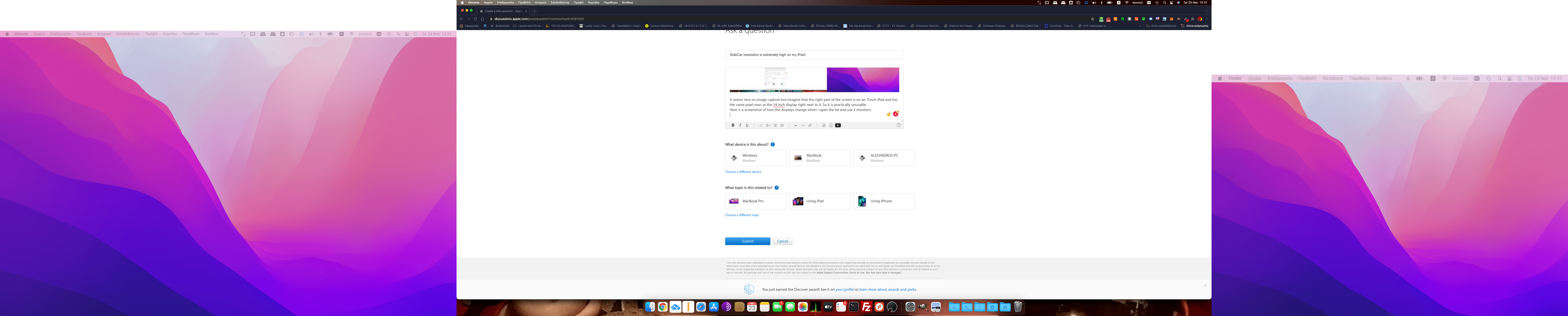Select the MacBook device option

point(820,158)
